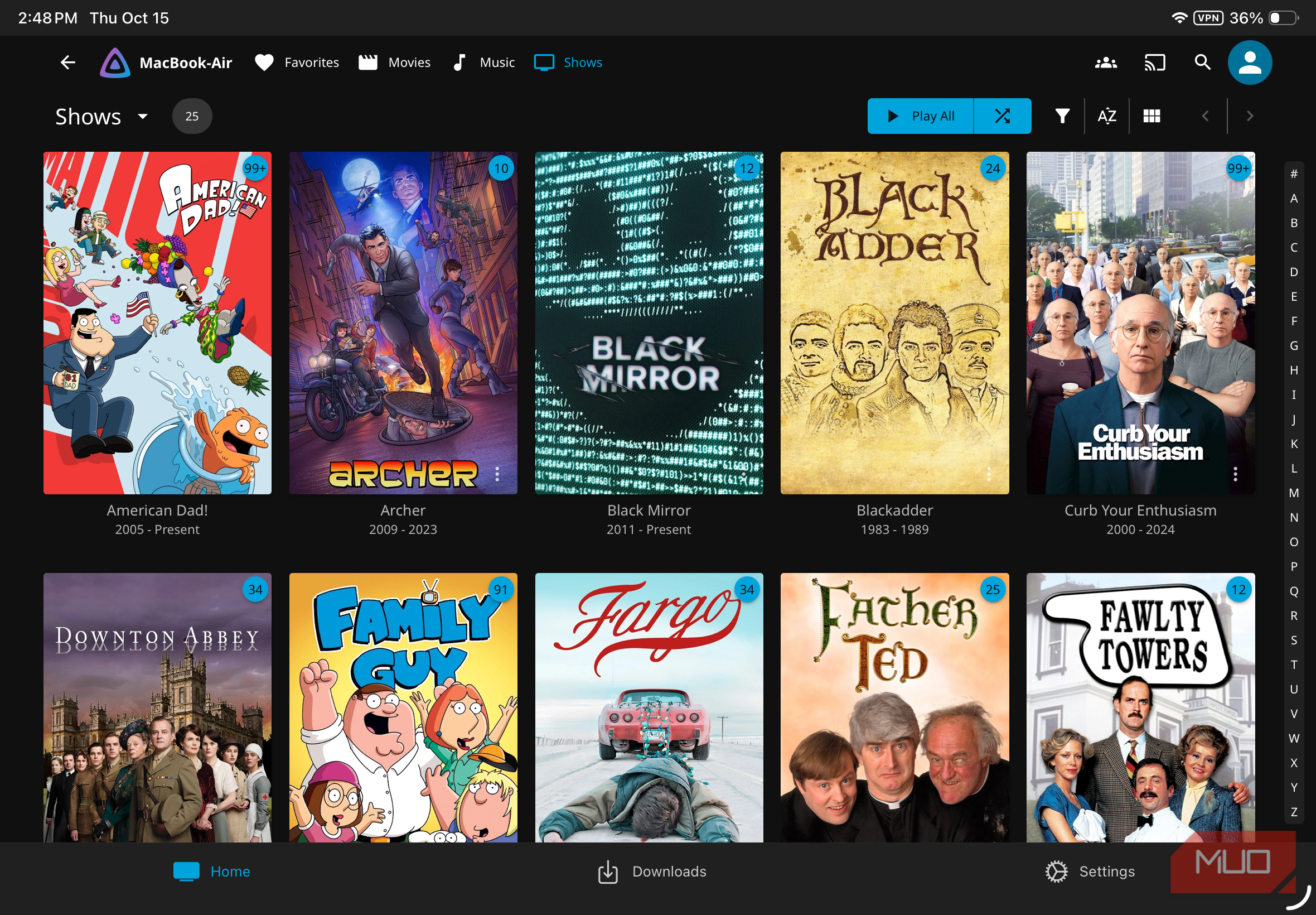Open the Family Guy poster
This screenshot has height=915, width=1316.
(x=403, y=707)
